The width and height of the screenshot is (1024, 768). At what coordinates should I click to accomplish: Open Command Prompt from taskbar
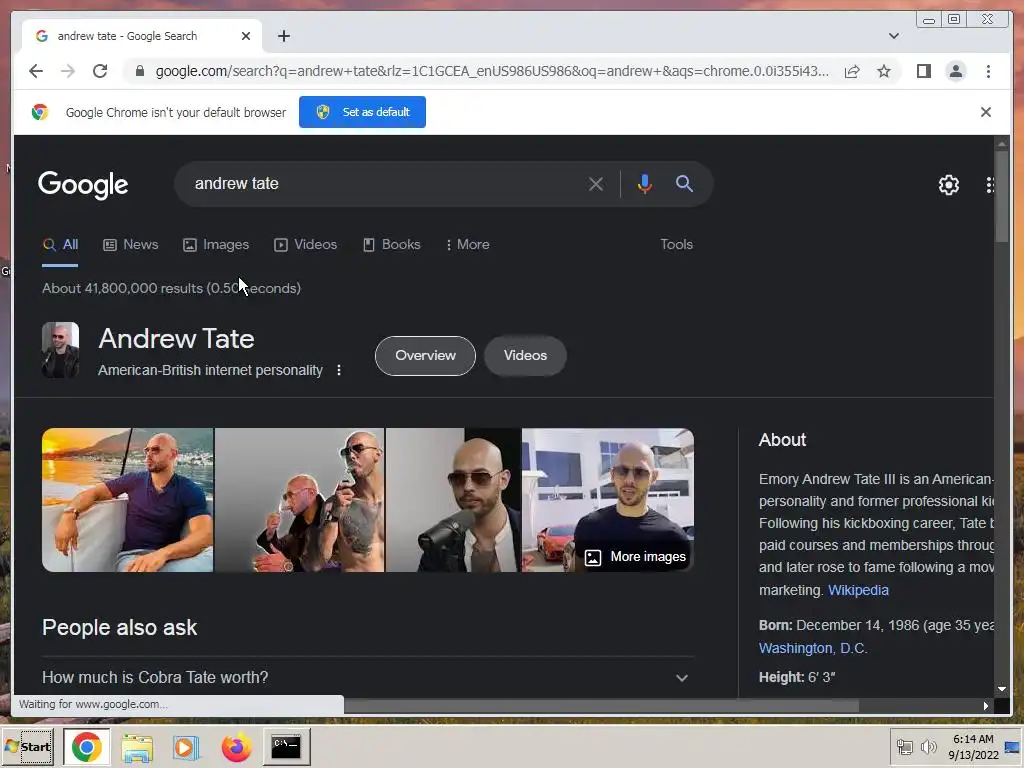[286, 746]
